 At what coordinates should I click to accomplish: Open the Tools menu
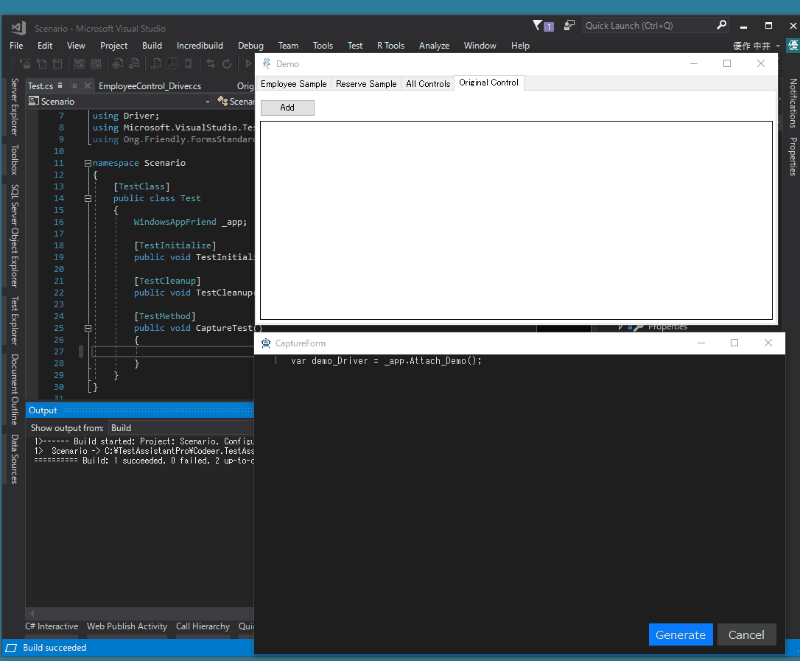pos(322,46)
